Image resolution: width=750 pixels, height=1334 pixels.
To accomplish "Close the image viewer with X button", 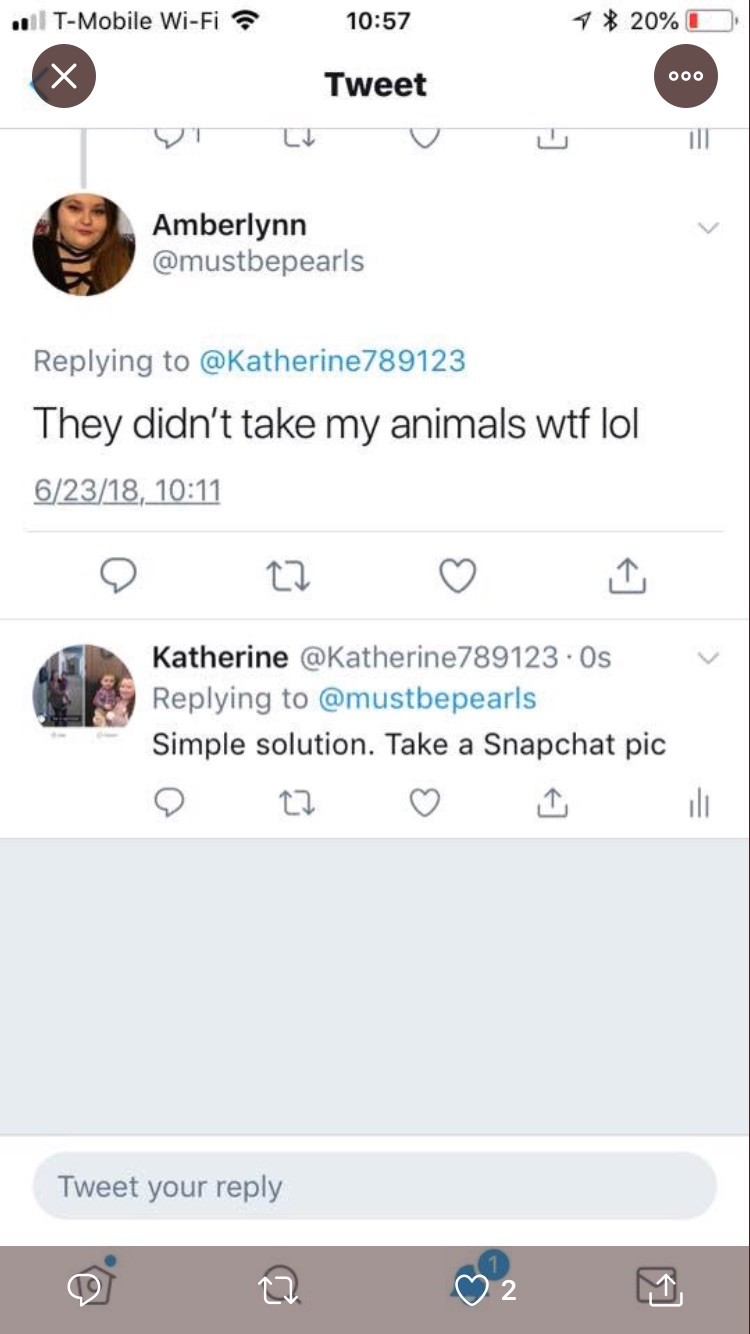I will (x=64, y=75).
